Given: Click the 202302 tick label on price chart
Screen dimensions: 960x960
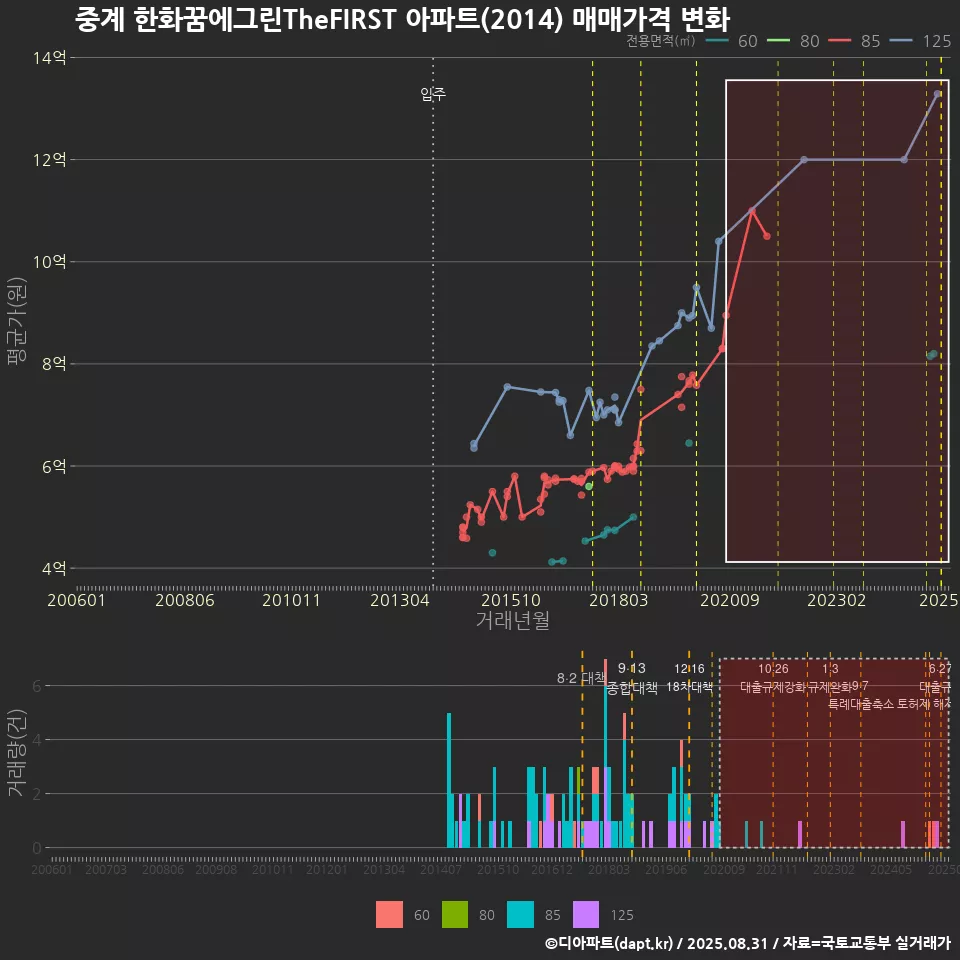Looking at the screenshot, I should (x=836, y=600).
